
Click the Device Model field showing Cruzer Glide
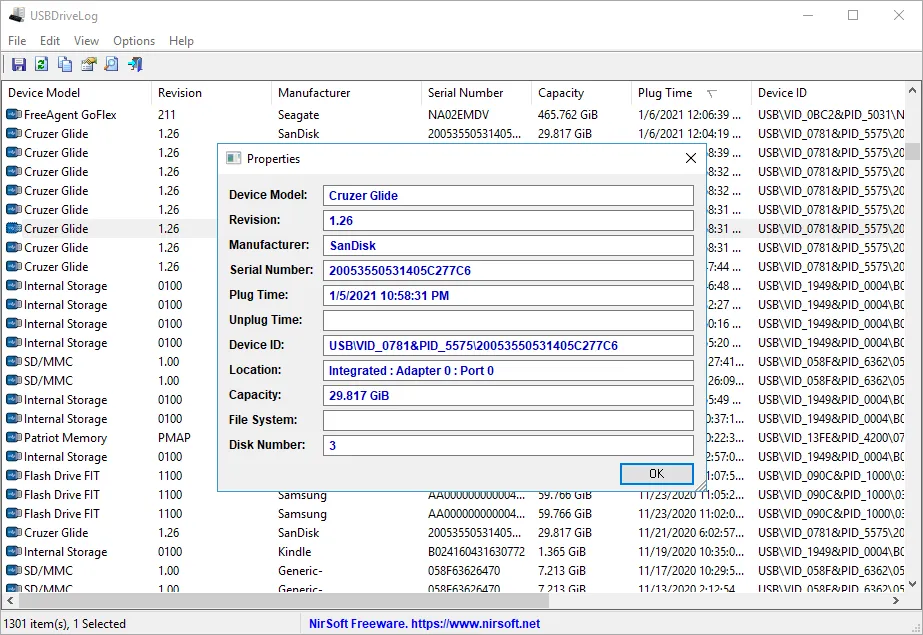[508, 195]
